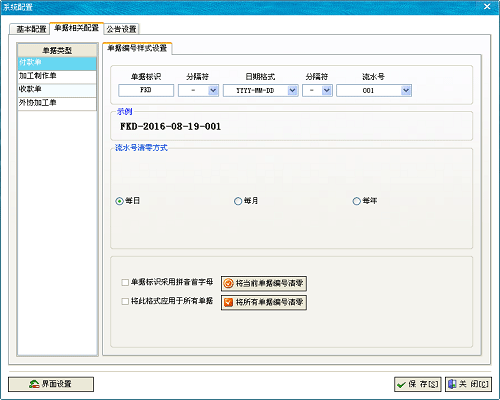Click the 单据标识 input field containing FKD
This screenshot has height=400, width=500.
pos(146,90)
